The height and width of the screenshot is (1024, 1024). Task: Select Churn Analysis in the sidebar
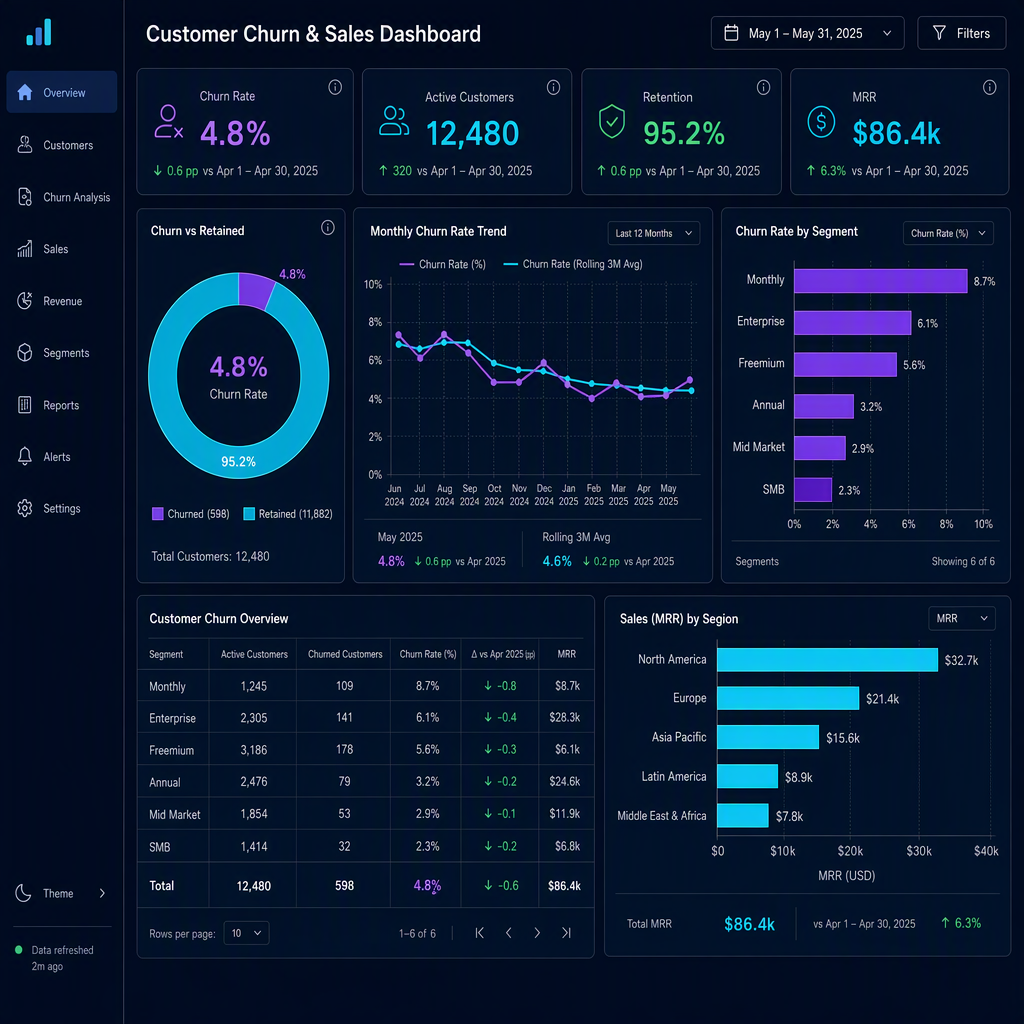62,197
